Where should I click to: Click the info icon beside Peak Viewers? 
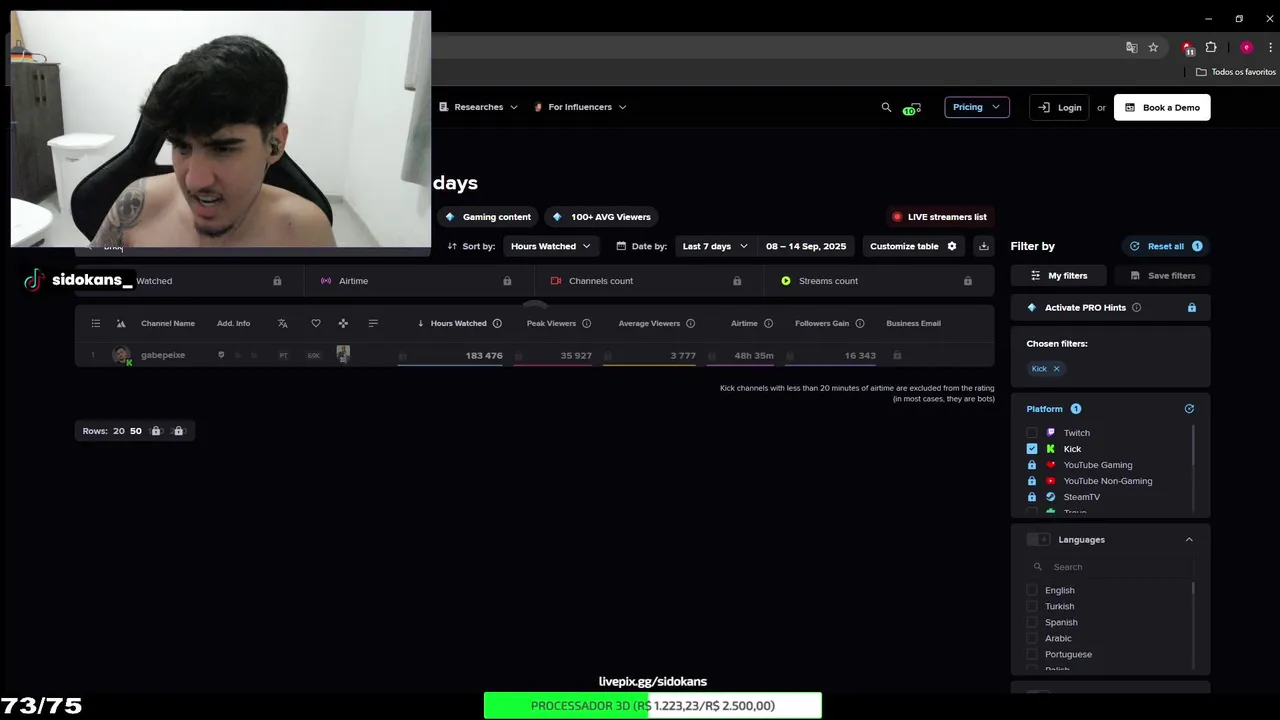point(586,323)
